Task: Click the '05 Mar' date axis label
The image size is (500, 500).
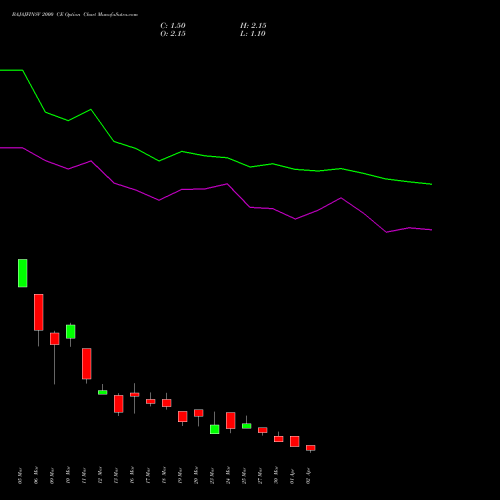Action: pyautogui.click(x=20, y=475)
